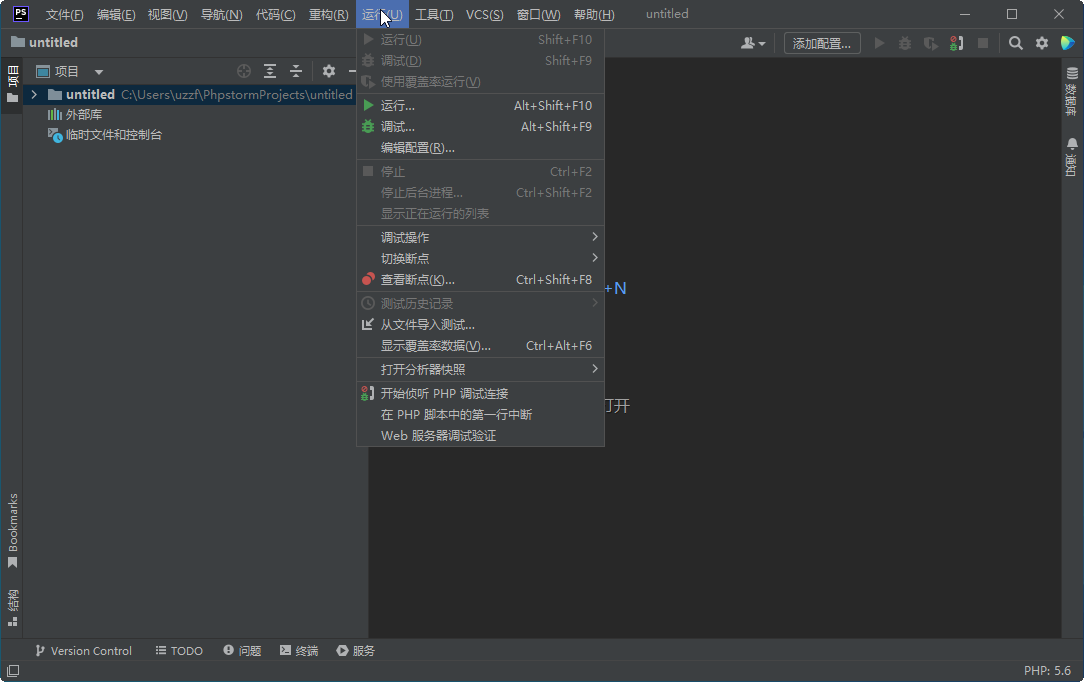Expand the untitled project tree node
Screen dimensions: 1084x682
click(x=34, y=95)
